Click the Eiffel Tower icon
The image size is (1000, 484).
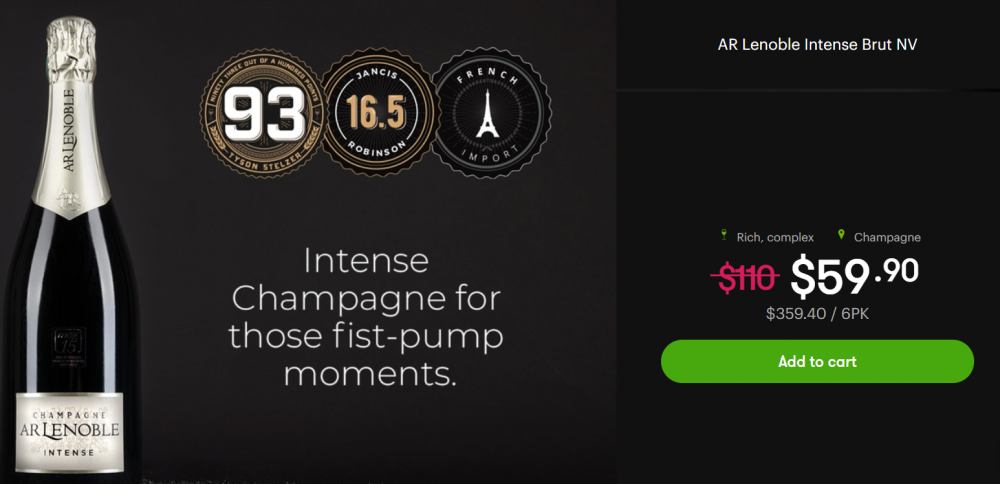(488, 114)
